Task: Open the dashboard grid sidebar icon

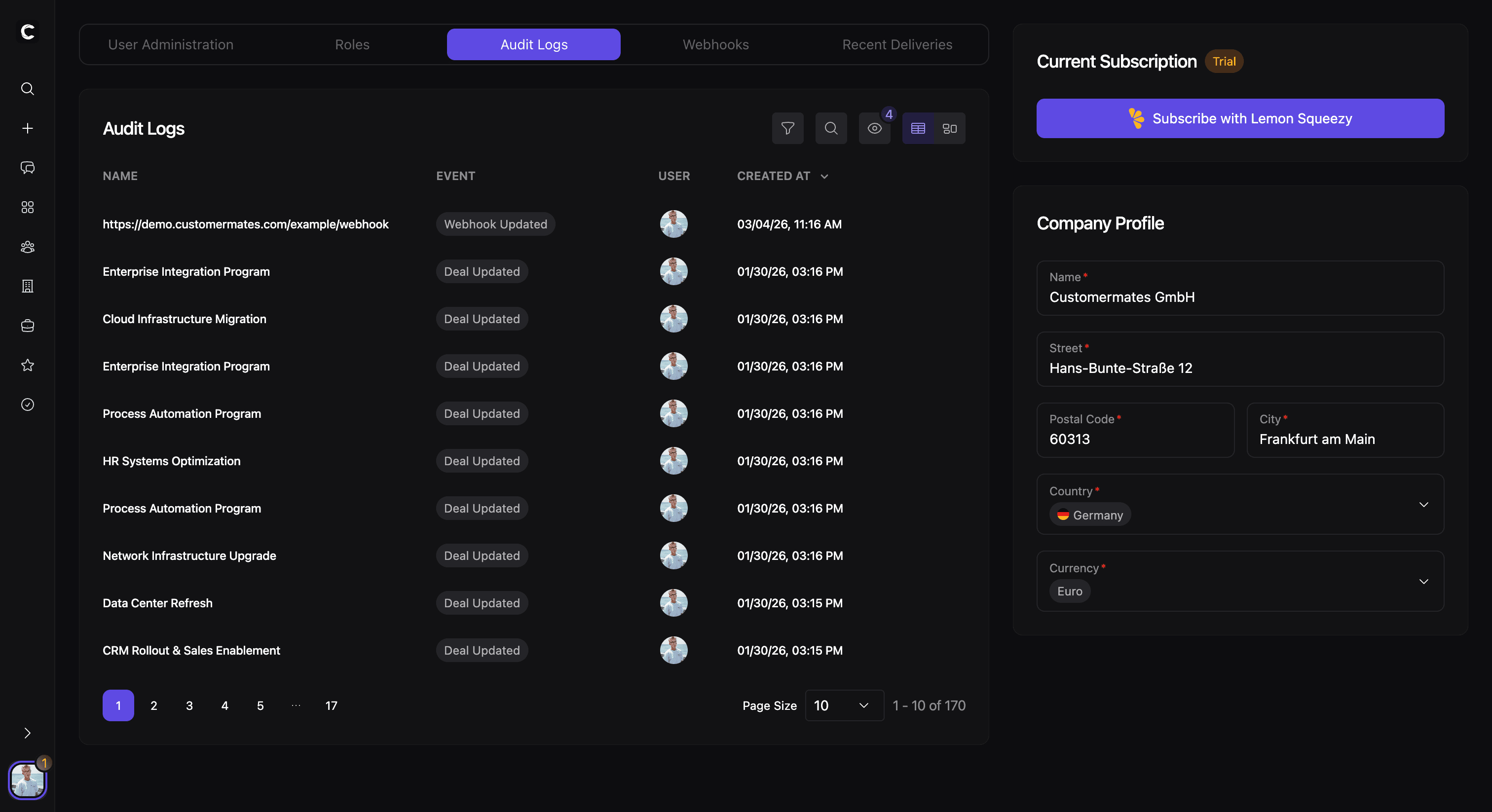Action: pyautogui.click(x=27, y=207)
